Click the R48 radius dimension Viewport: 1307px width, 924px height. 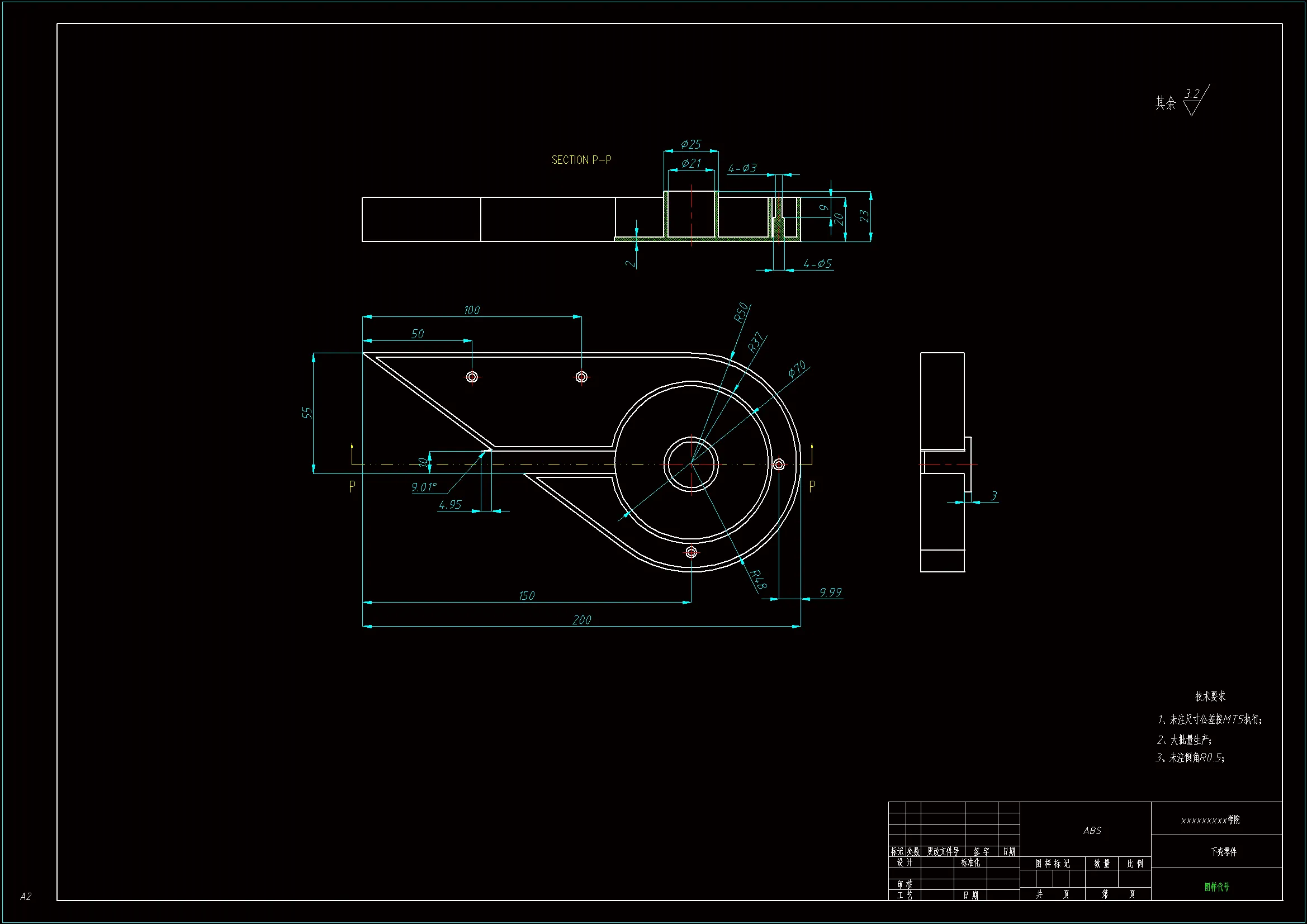tap(759, 579)
